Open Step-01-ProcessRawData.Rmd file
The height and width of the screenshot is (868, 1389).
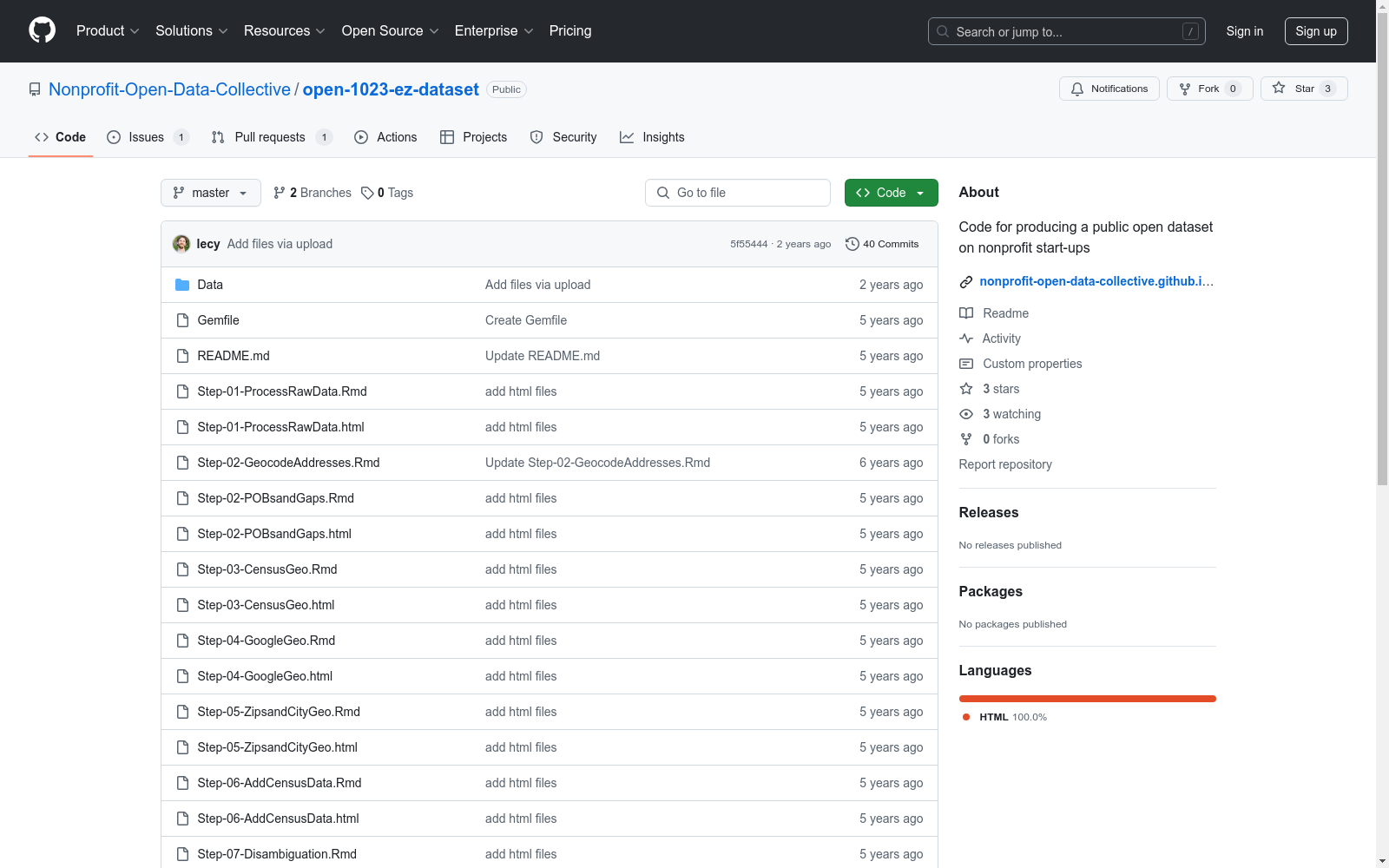pyautogui.click(x=282, y=391)
